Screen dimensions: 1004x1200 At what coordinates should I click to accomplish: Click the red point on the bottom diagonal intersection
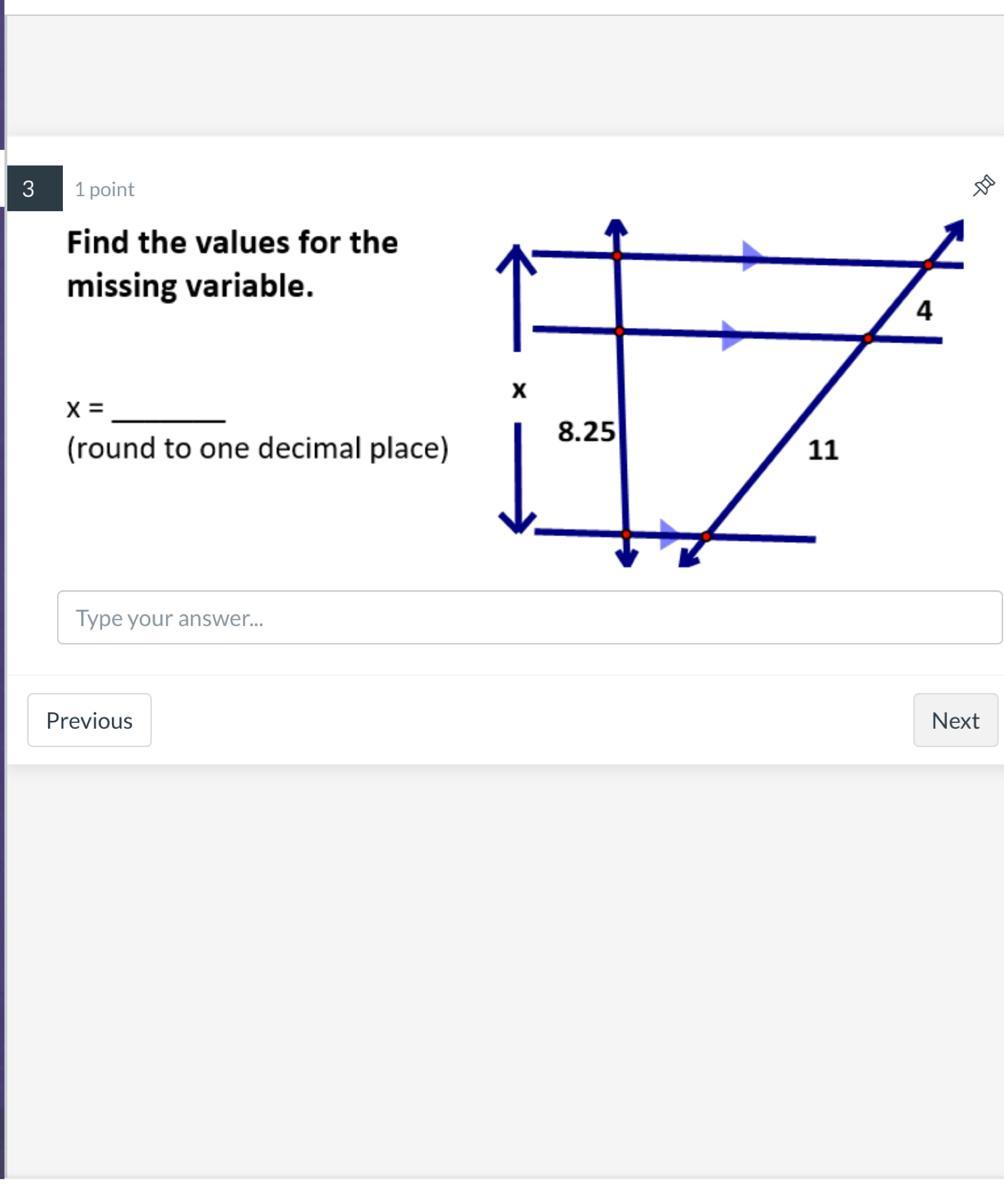[x=706, y=537]
